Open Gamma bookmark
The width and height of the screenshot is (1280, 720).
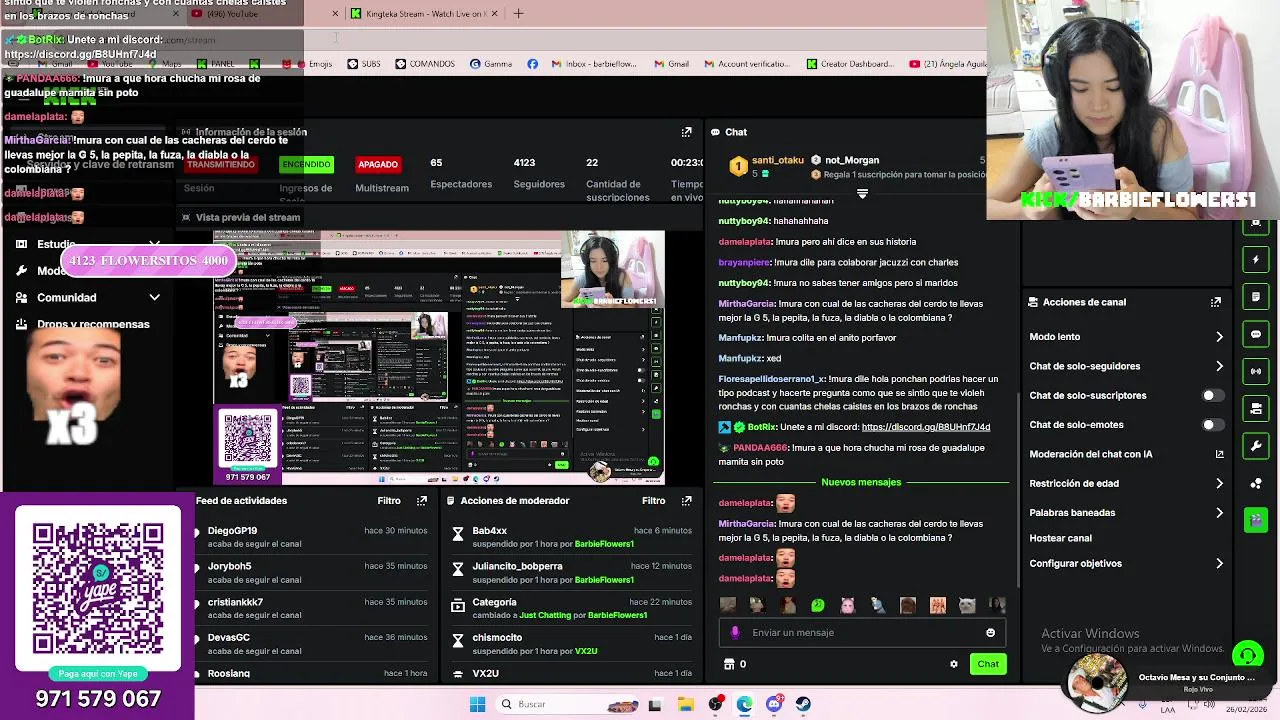[491, 64]
